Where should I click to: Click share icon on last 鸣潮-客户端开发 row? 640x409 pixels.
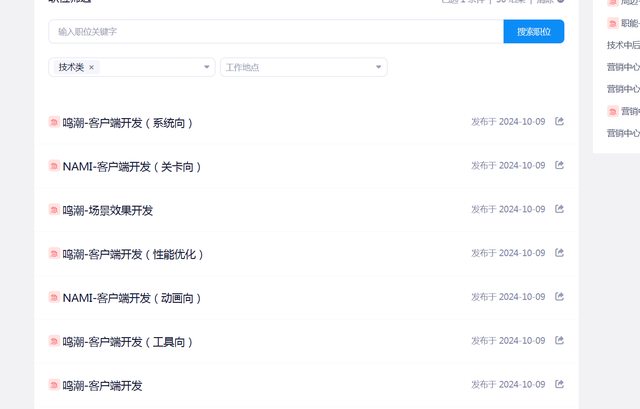click(x=559, y=385)
